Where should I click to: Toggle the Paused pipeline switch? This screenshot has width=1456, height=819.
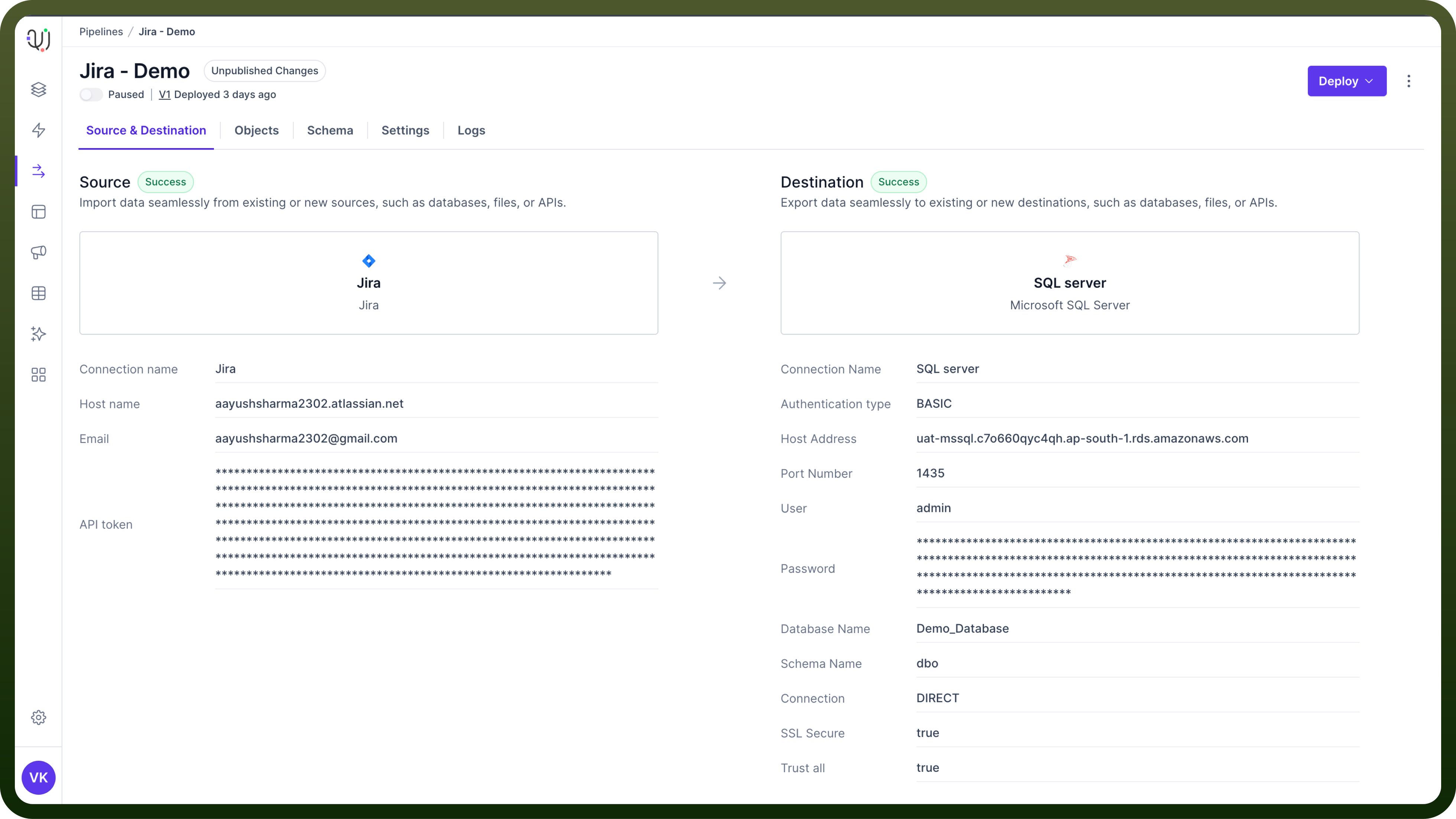click(x=90, y=94)
